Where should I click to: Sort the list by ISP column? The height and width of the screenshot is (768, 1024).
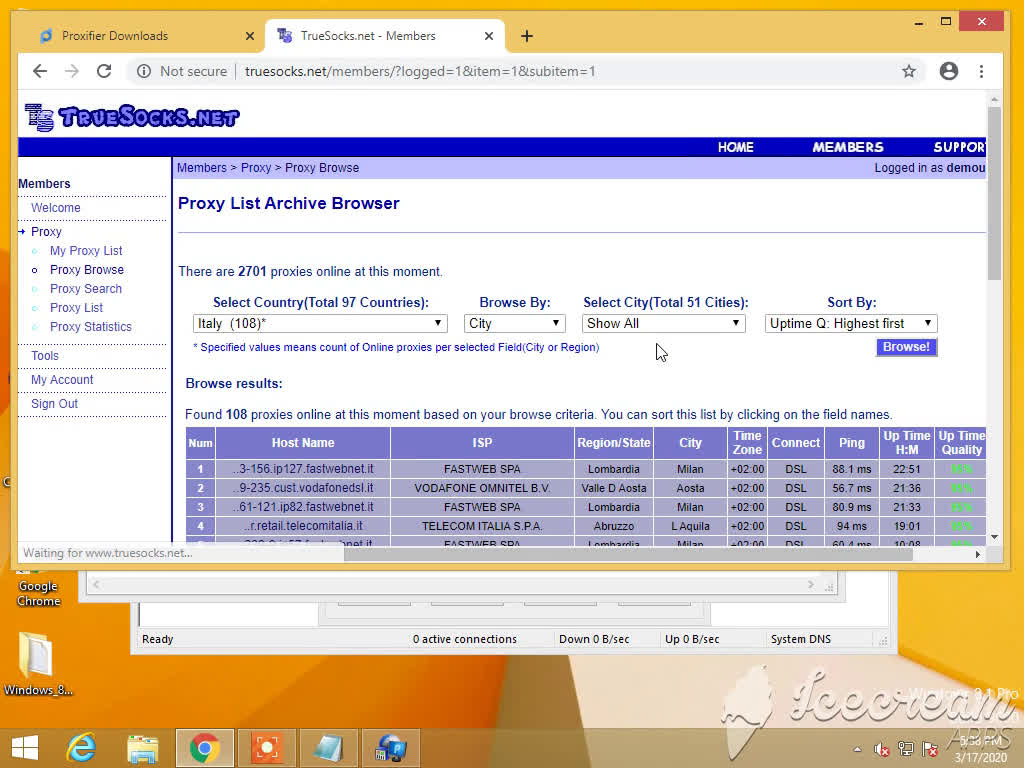tap(482, 443)
